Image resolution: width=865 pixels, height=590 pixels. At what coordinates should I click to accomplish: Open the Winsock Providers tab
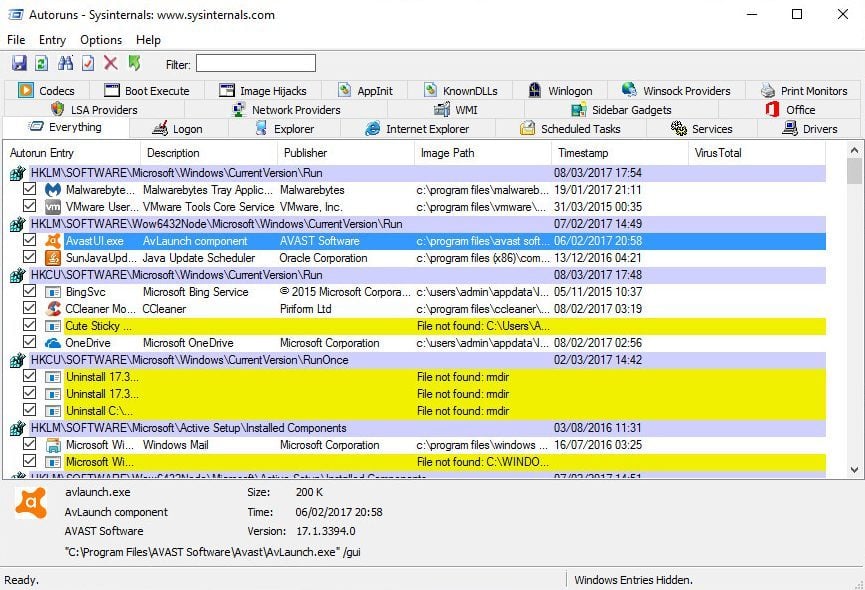click(676, 91)
